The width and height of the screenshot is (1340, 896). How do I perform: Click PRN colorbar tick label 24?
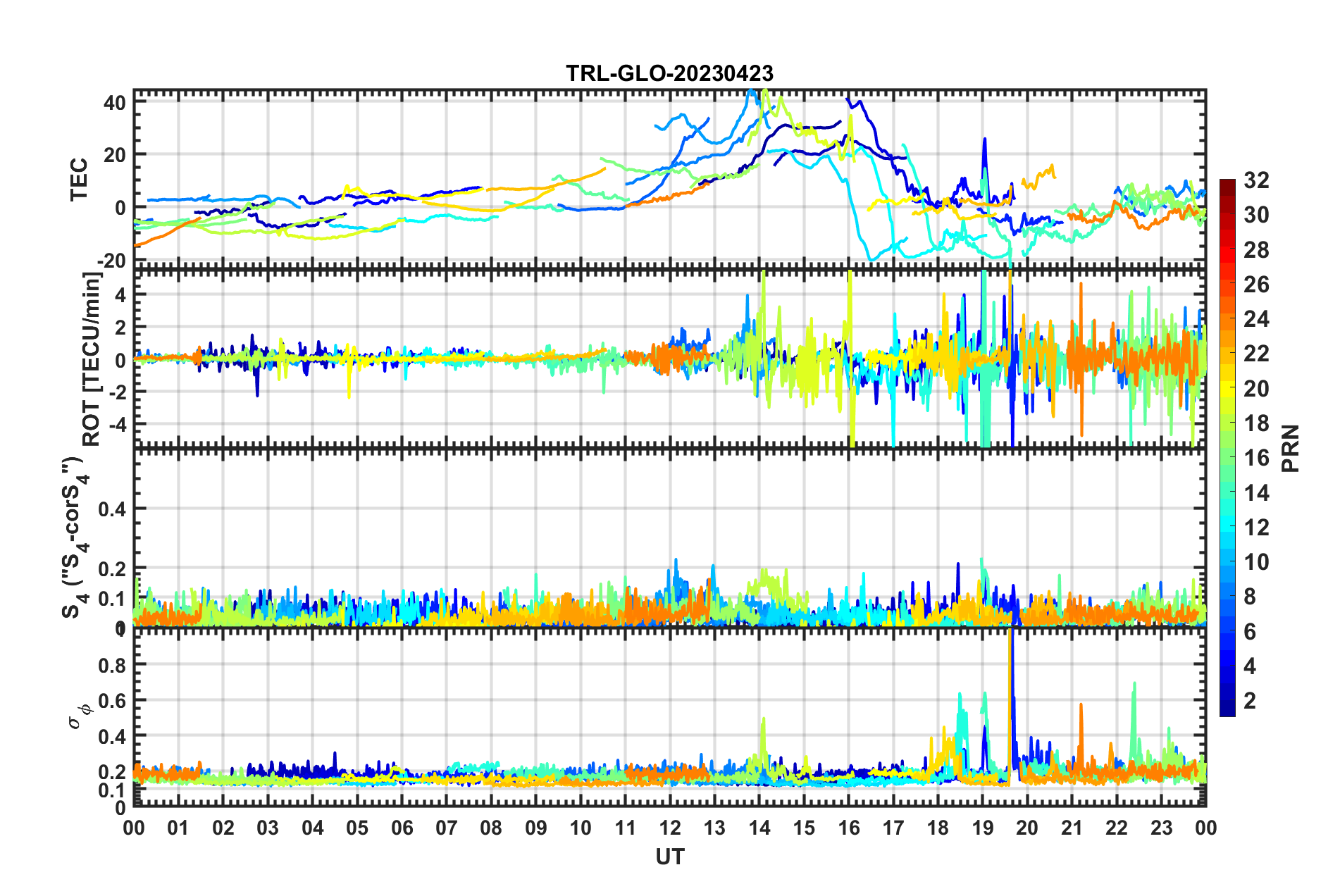[x=1256, y=319]
